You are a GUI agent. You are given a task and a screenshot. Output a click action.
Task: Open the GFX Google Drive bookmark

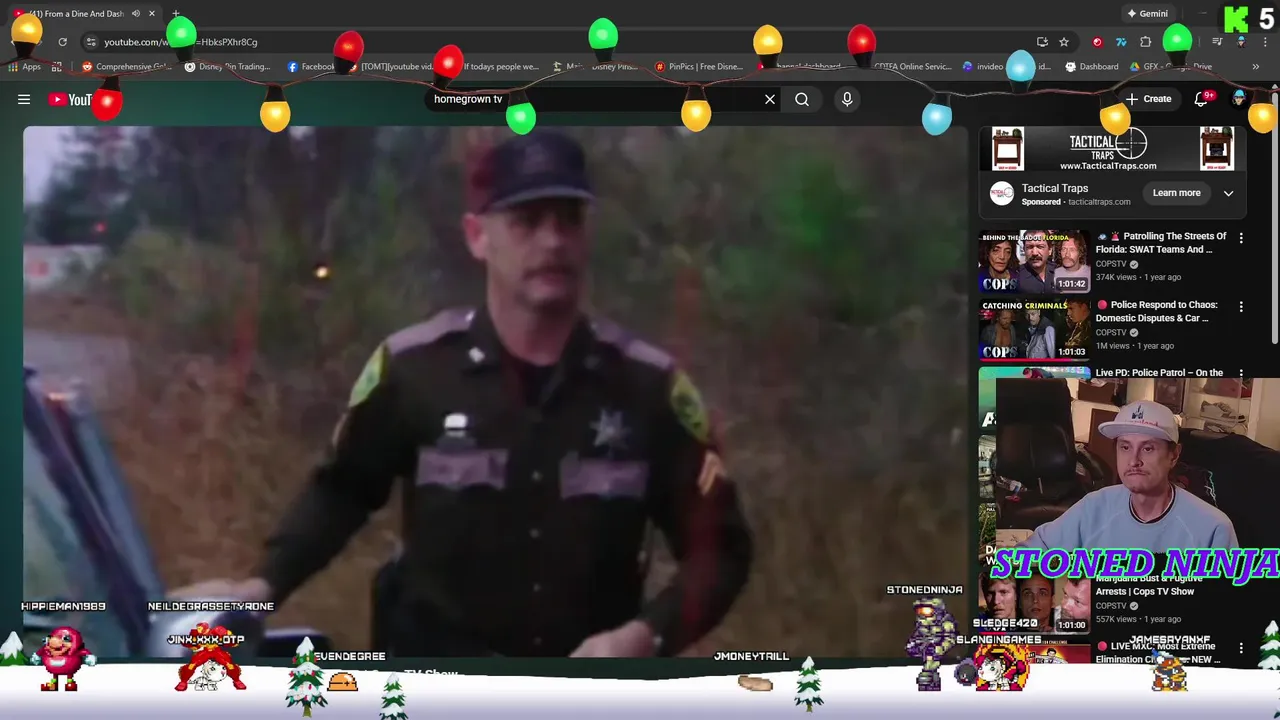point(1171,67)
